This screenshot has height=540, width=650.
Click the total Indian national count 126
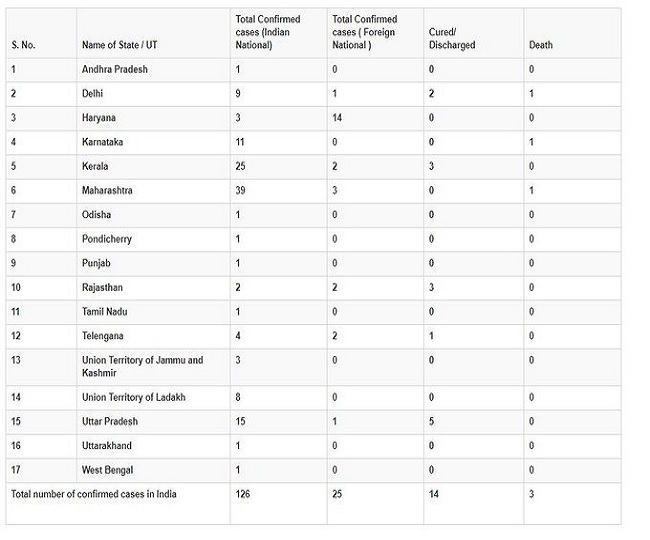coord(243,494)
